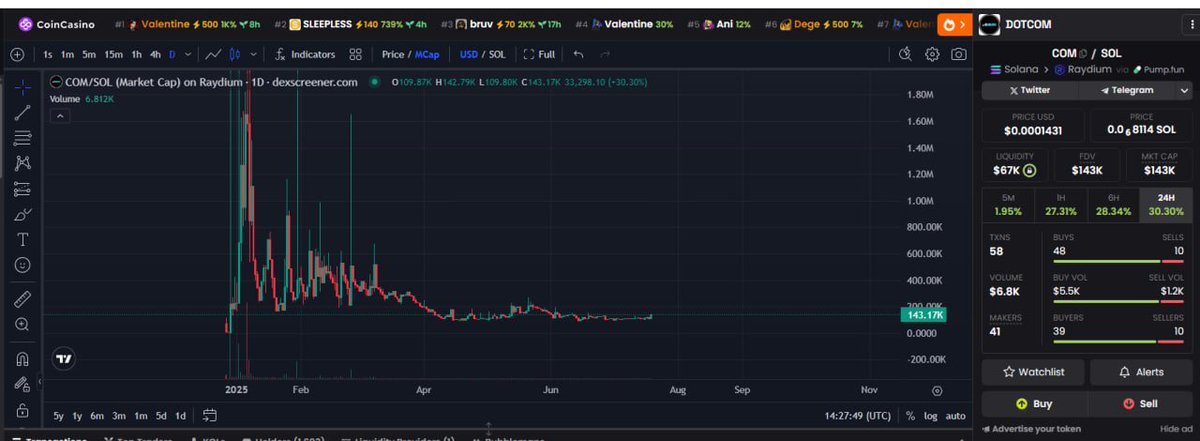Set chart currency to SOL
The image size is (1200, 441).
point(496,54)
